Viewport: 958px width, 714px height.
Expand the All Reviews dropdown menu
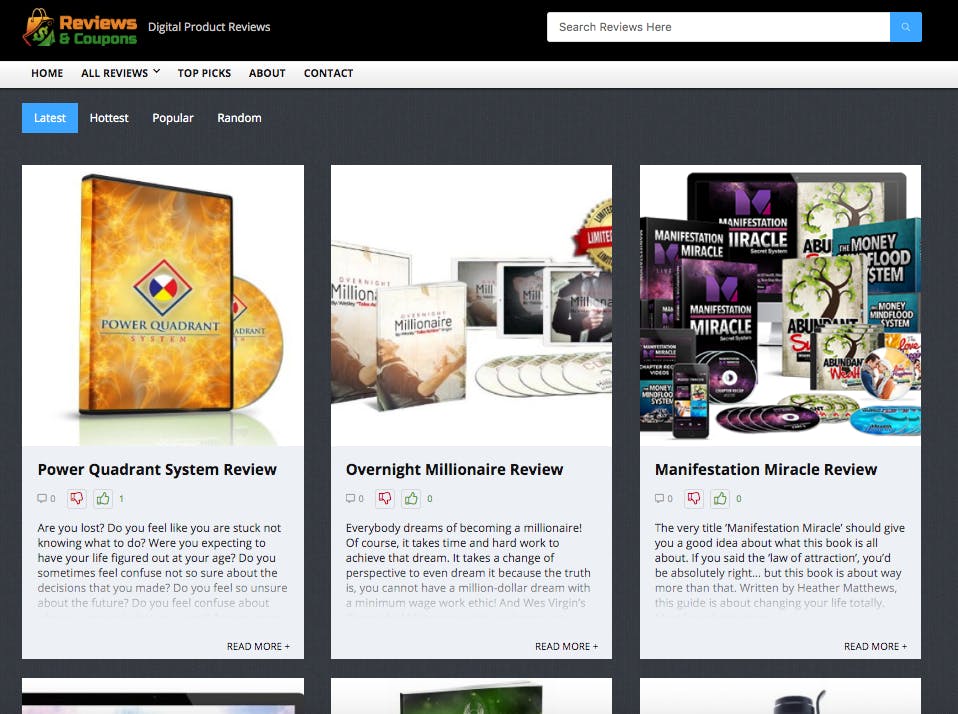[x=120, y=73]
